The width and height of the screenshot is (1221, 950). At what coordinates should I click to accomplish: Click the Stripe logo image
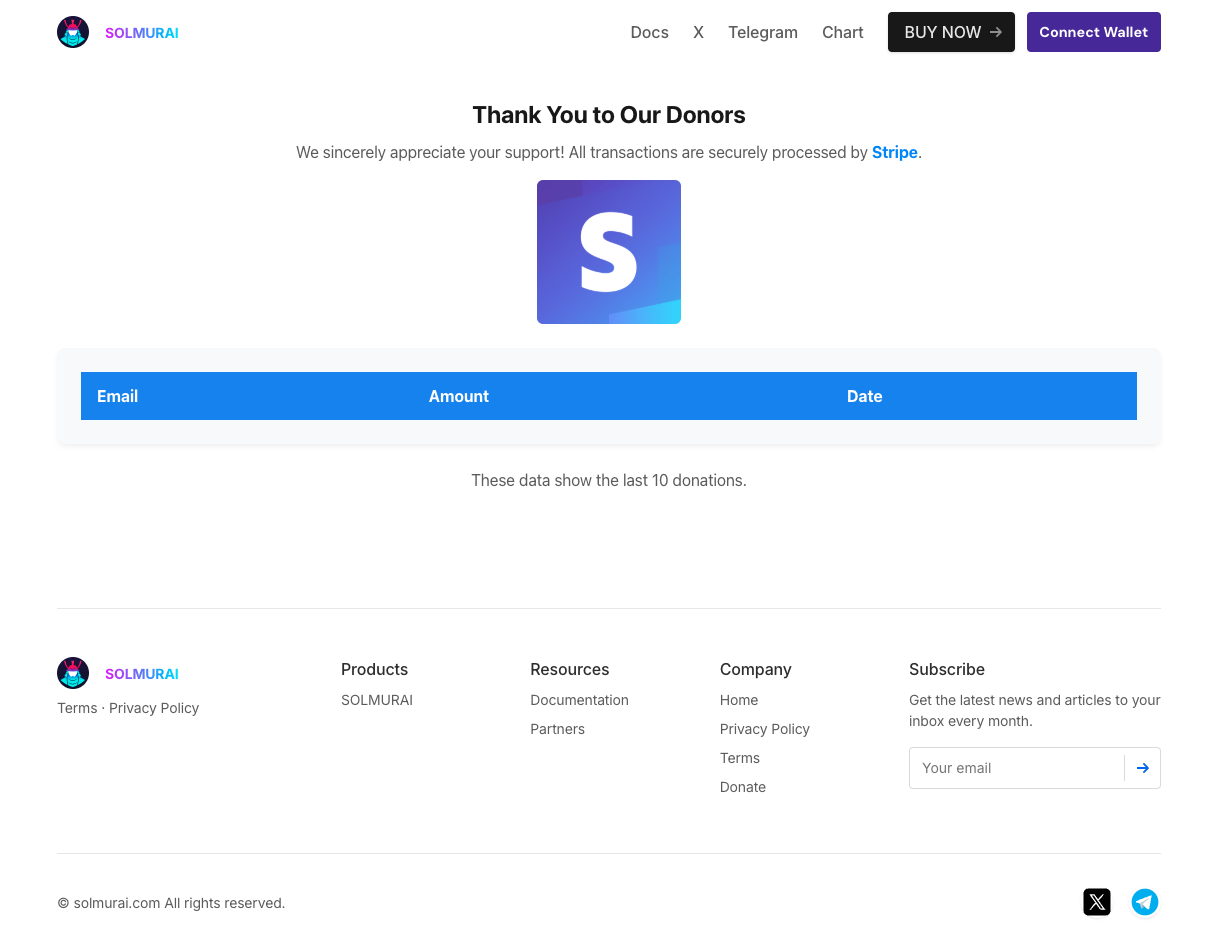[x=608, y=252]
